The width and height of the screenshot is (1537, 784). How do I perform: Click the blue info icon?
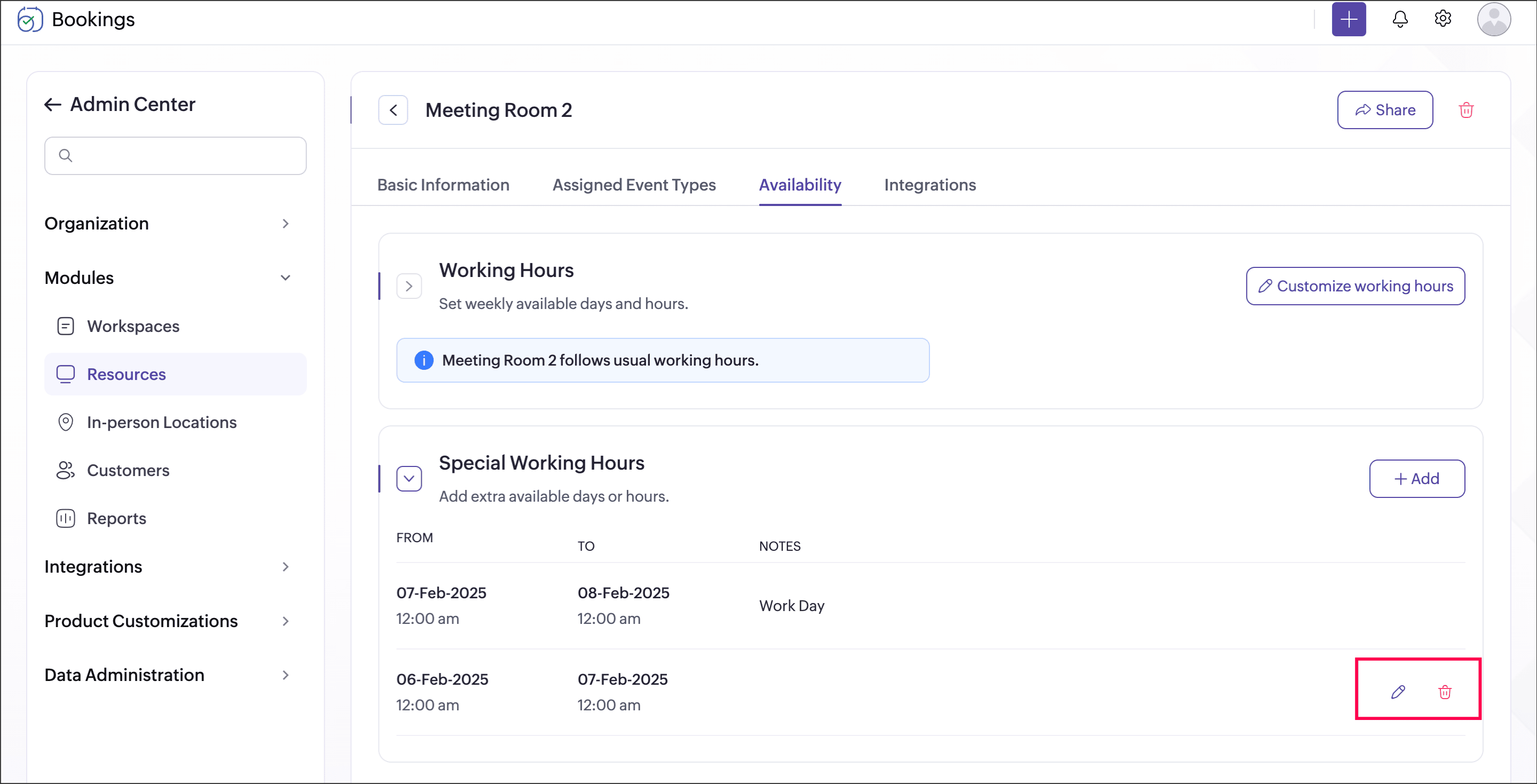[x=424, y=360]
